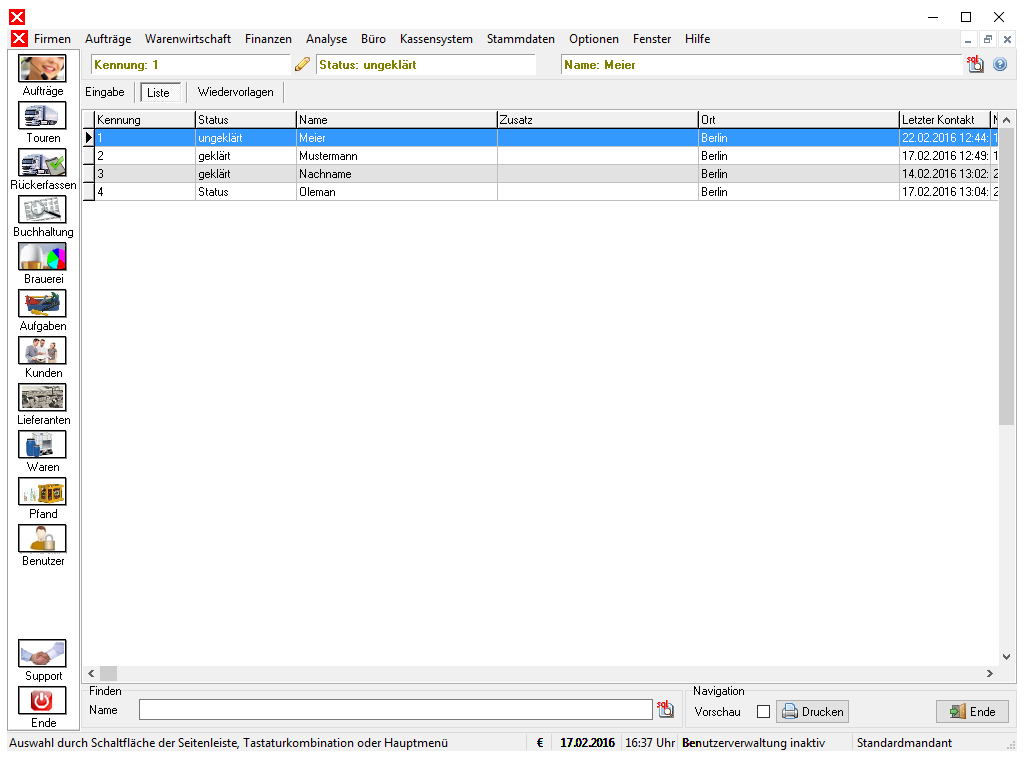Sort by the Status column header
Viewport: 1024px width, 758px height.
(x=246, y=119)
